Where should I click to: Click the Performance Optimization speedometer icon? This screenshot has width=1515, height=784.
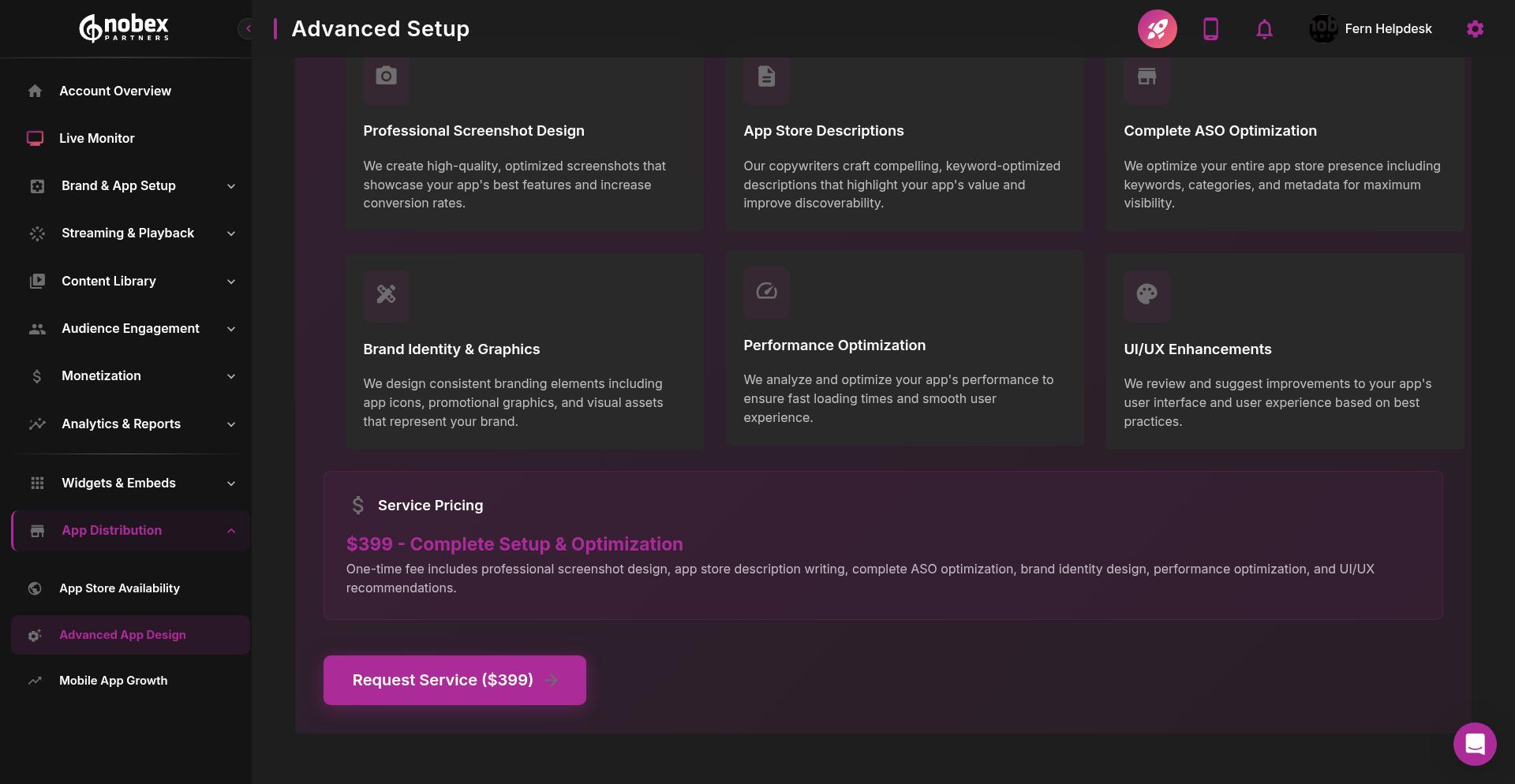(766, 292)
